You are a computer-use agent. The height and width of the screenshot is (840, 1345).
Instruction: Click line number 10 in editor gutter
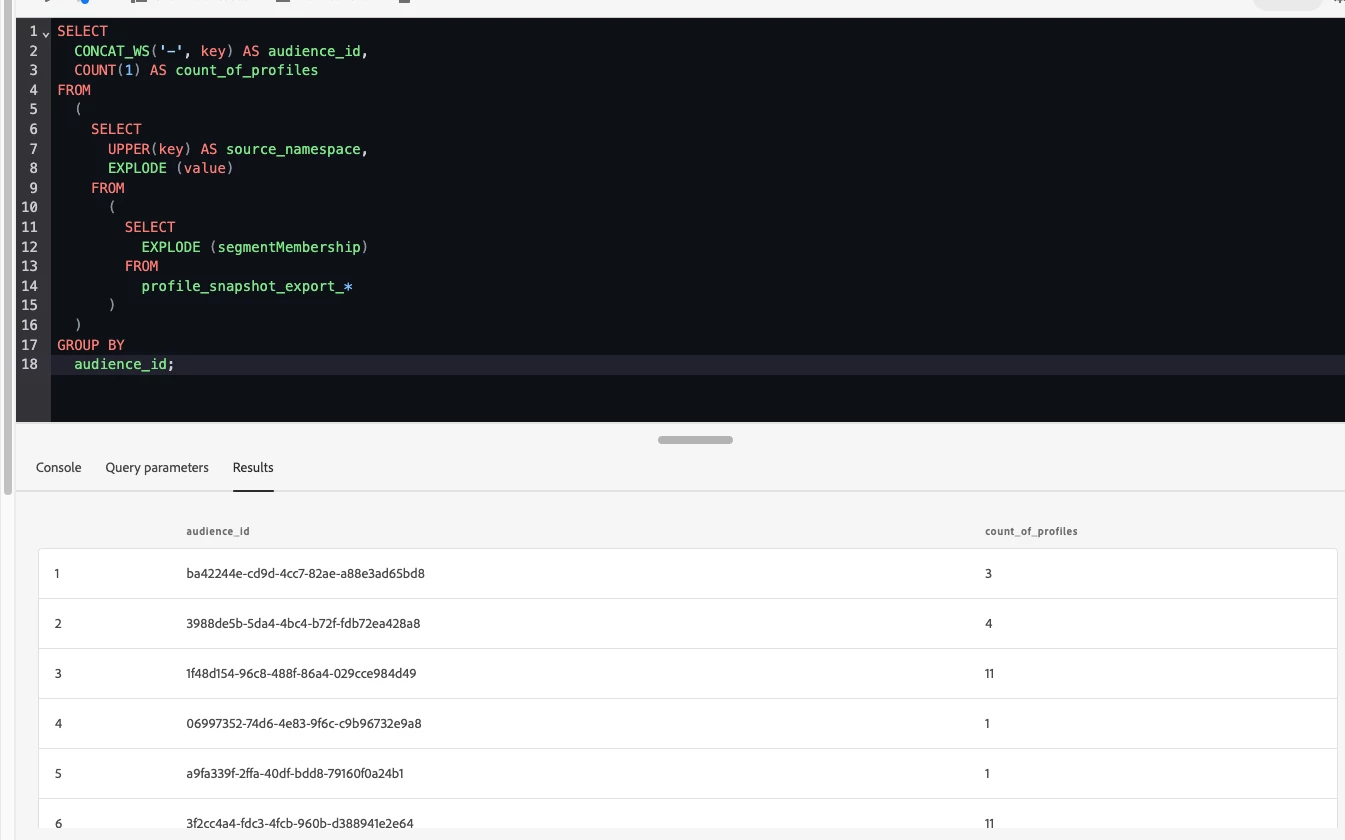[x=29, y=207]
